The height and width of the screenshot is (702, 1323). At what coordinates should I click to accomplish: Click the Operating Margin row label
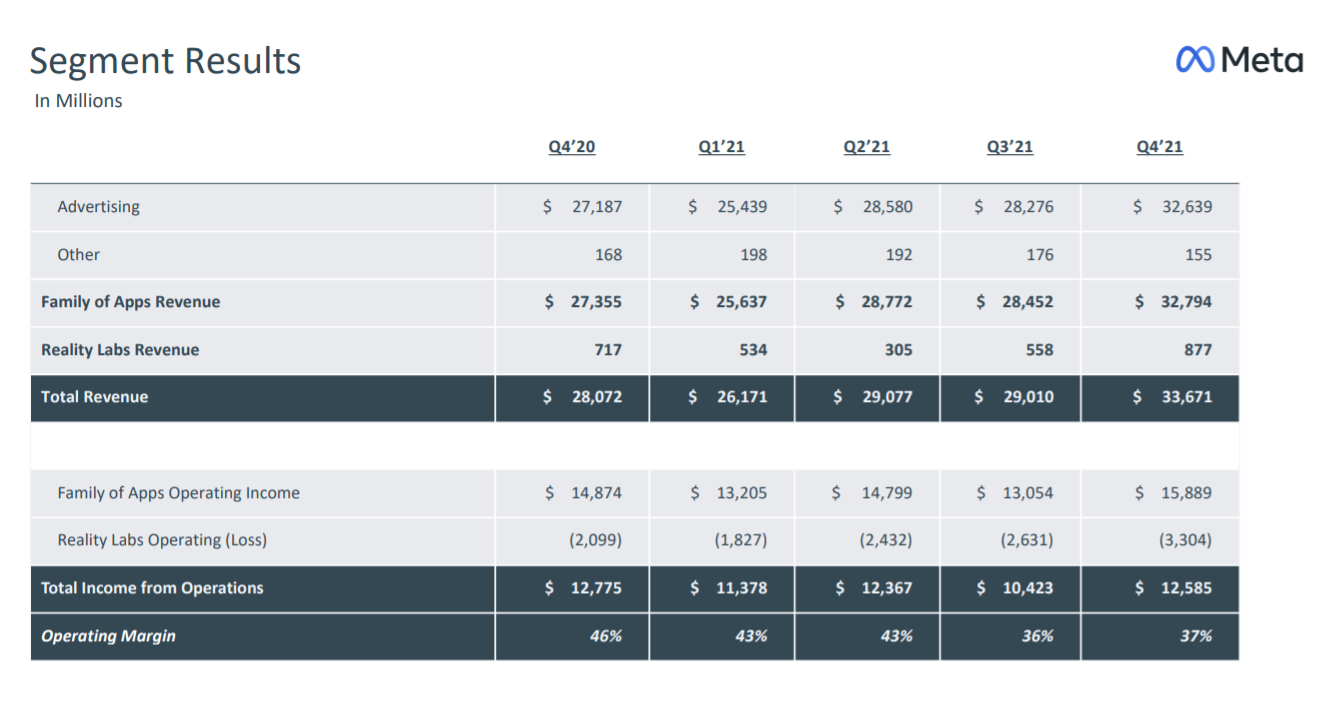[x=108, y=636]
